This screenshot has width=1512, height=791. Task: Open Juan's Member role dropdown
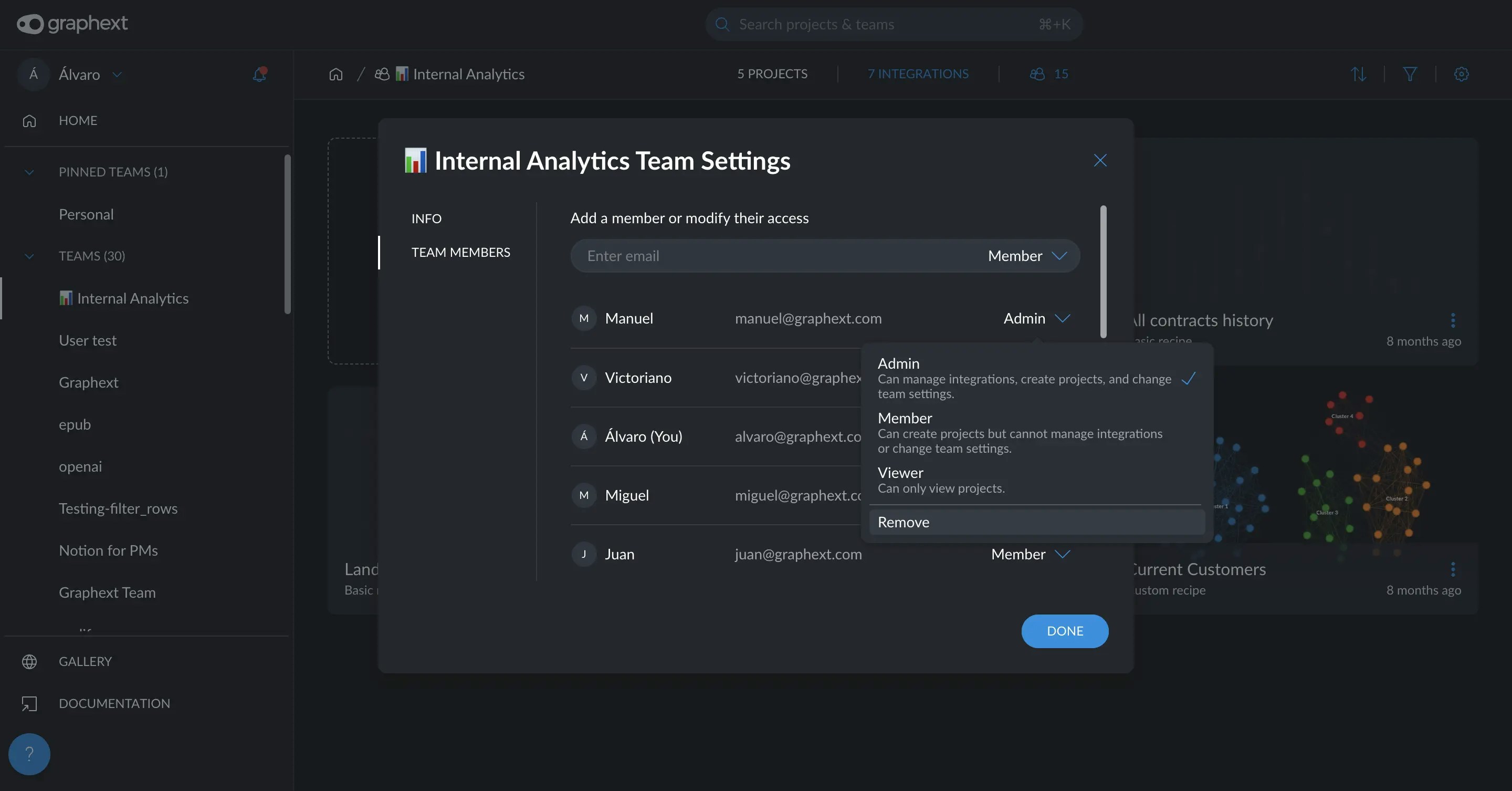pyautogui.click(x=1031, y=554)
